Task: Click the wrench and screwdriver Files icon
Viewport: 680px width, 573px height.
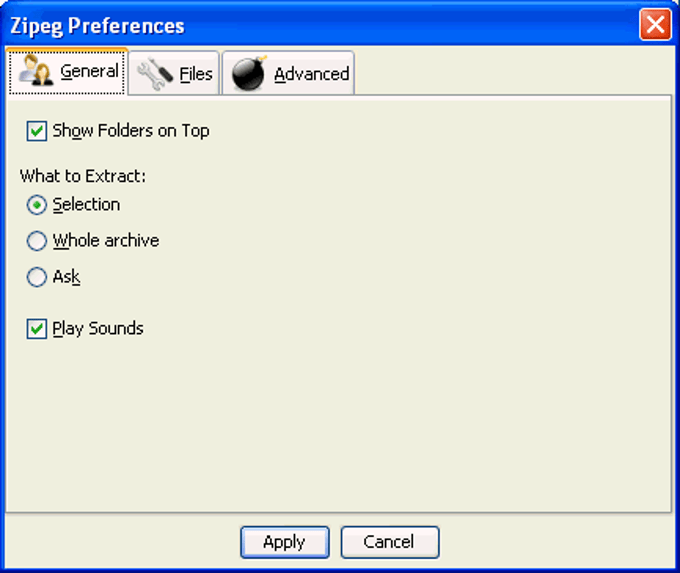Action: click(155, 74)
